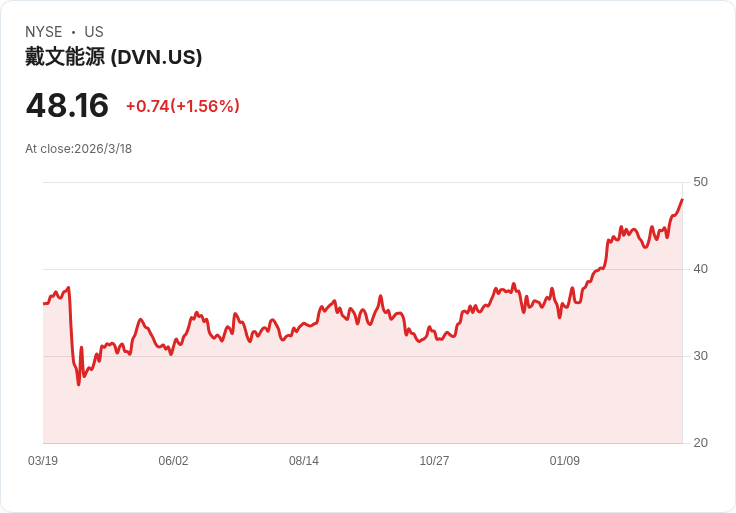Screen dimensions: 736x513
Task: Click the 10/27 date axis label
Action: tap(434, 460)
